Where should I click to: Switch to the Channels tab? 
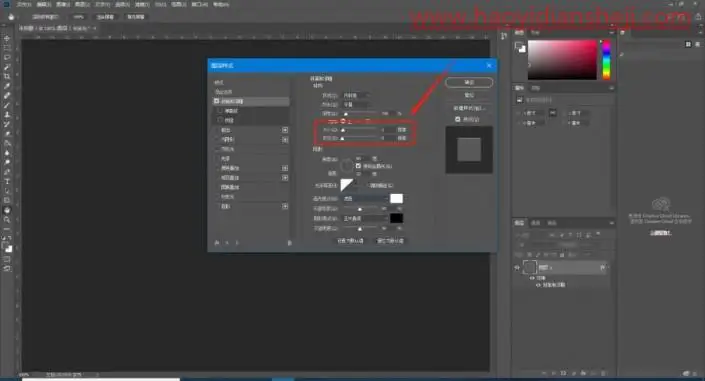(535, 223)
